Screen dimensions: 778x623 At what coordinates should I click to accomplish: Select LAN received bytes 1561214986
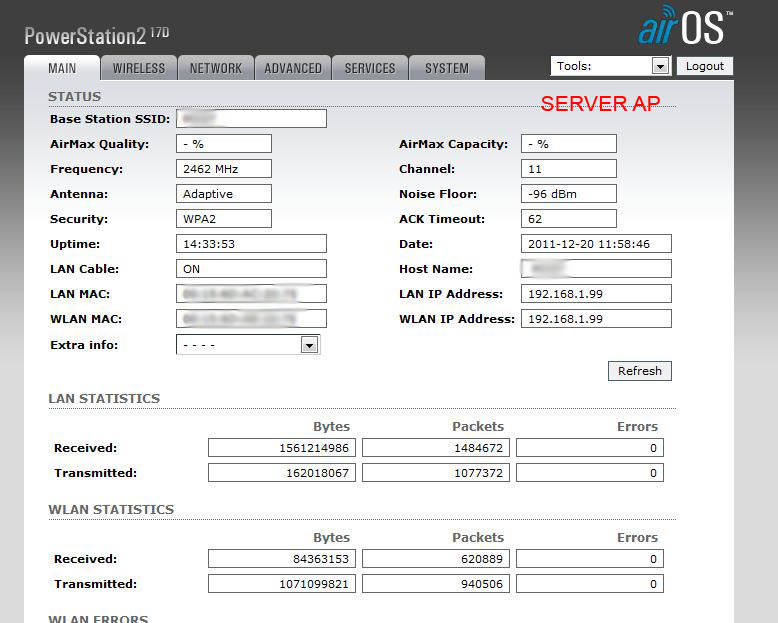click(x=282, y=448)
